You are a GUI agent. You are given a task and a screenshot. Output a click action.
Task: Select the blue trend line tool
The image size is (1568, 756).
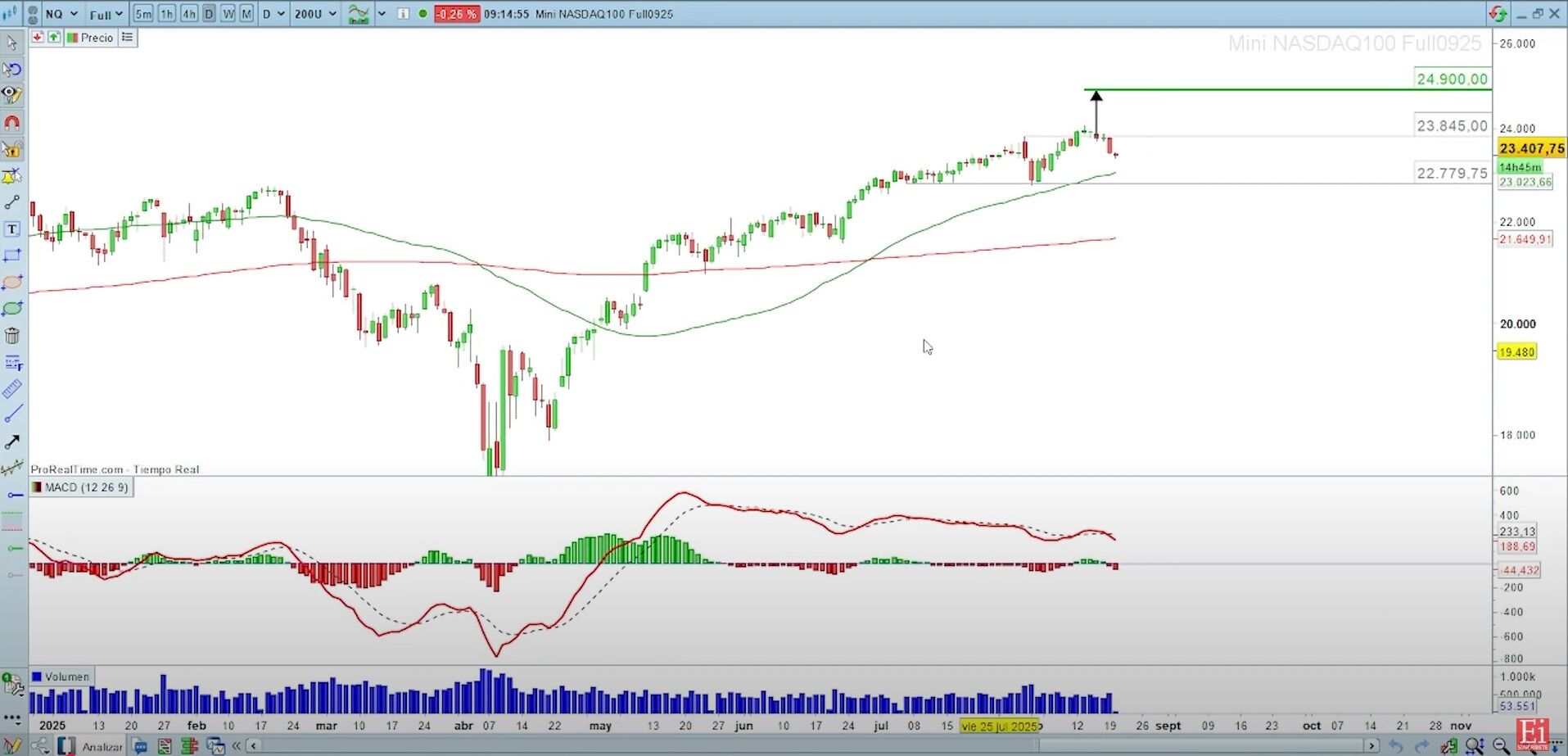[12, 415]
